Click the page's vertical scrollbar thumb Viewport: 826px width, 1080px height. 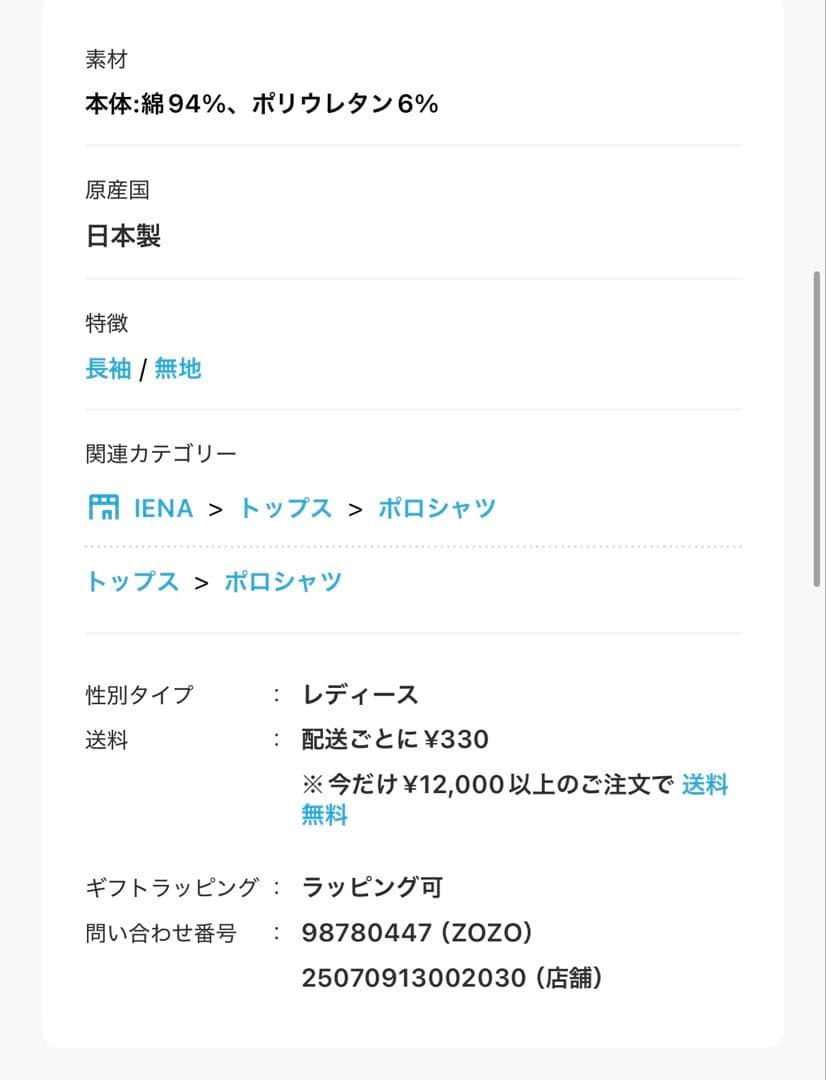tap(818, 430)
